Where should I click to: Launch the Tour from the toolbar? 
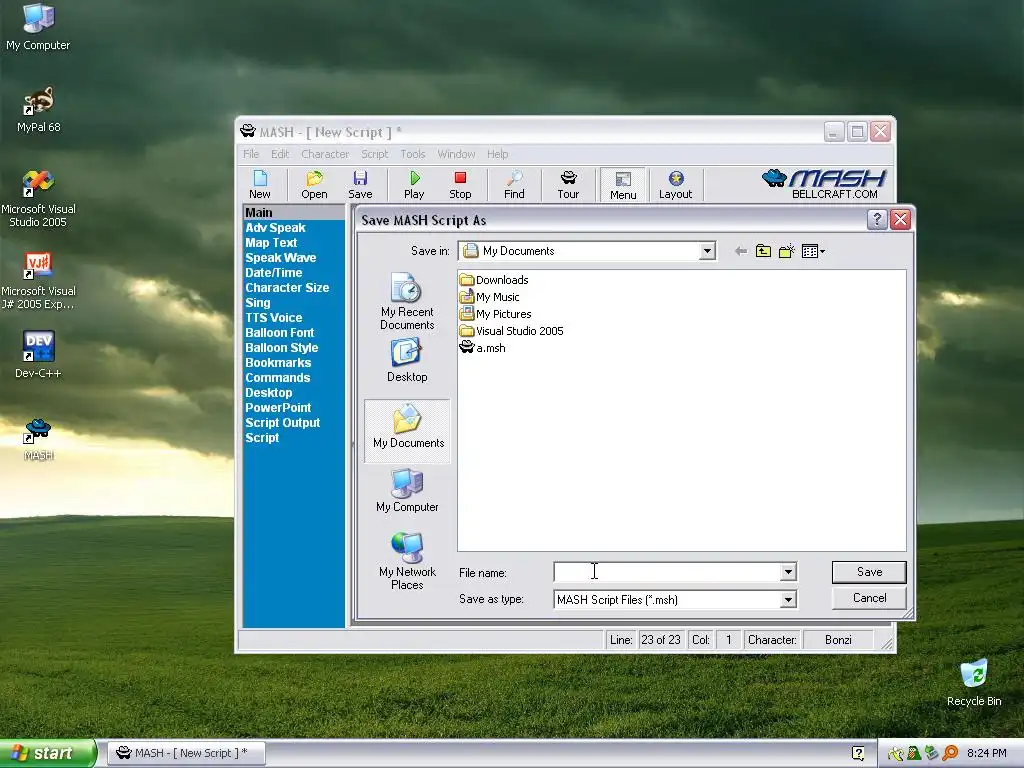point(568,185)
